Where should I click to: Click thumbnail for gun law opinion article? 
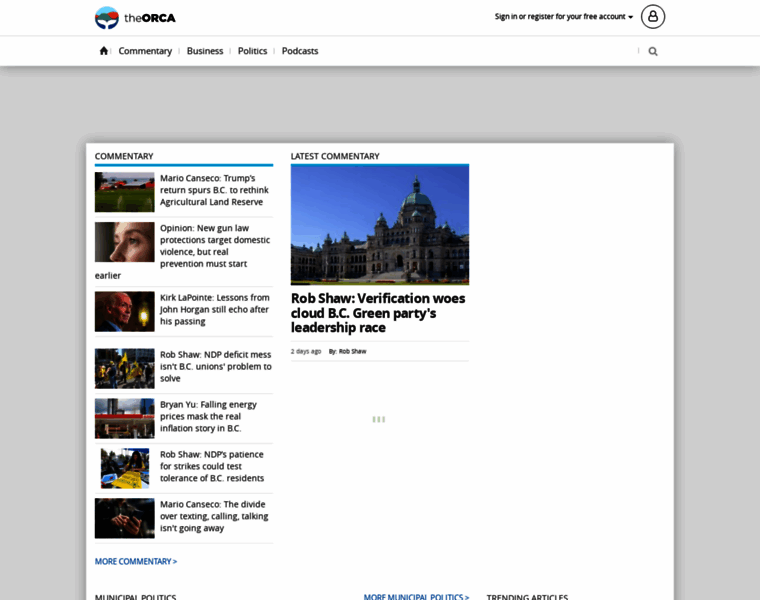pyautogui.click(x=124, y=242)
